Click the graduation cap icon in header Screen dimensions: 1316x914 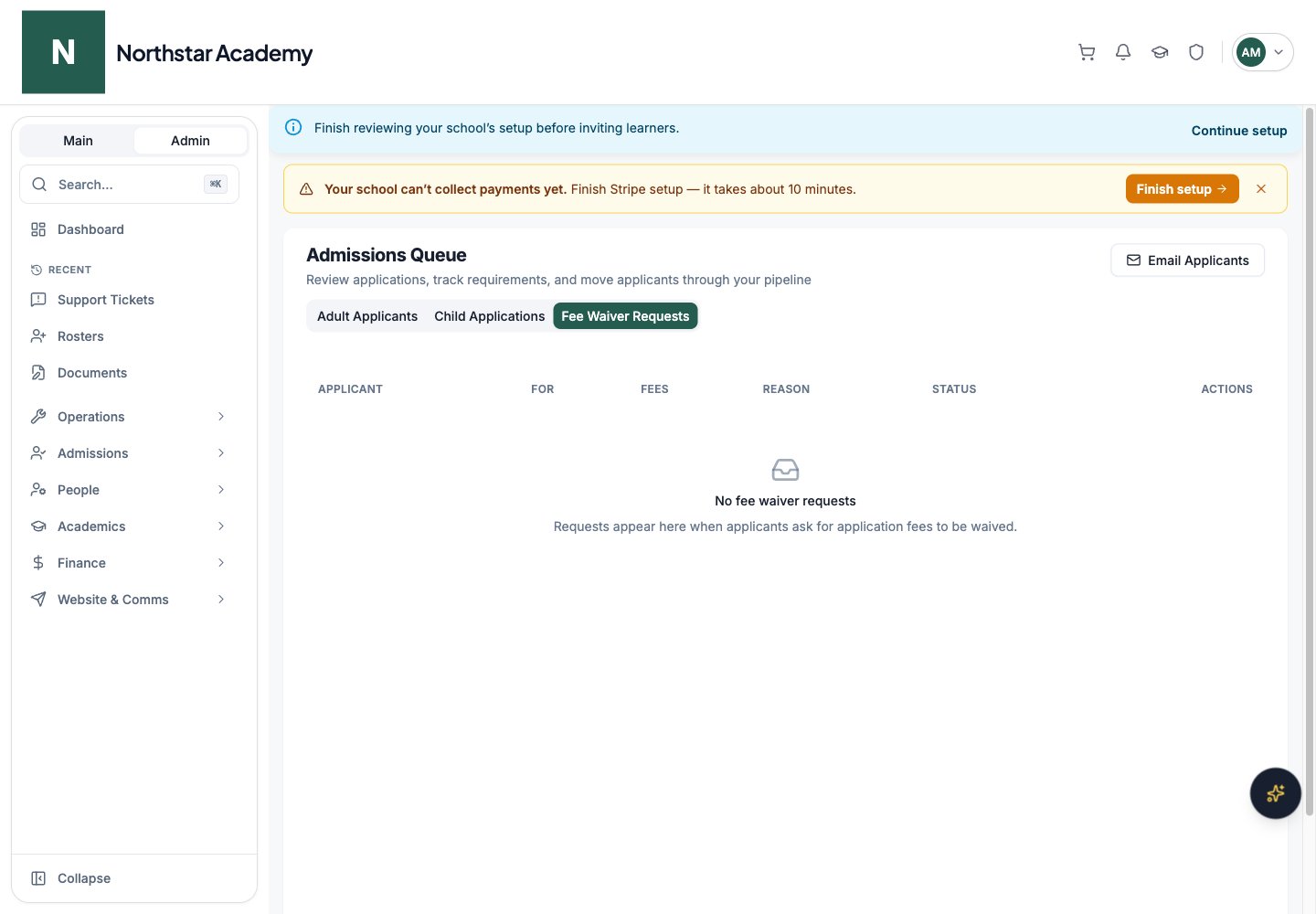pos(1160,52)
